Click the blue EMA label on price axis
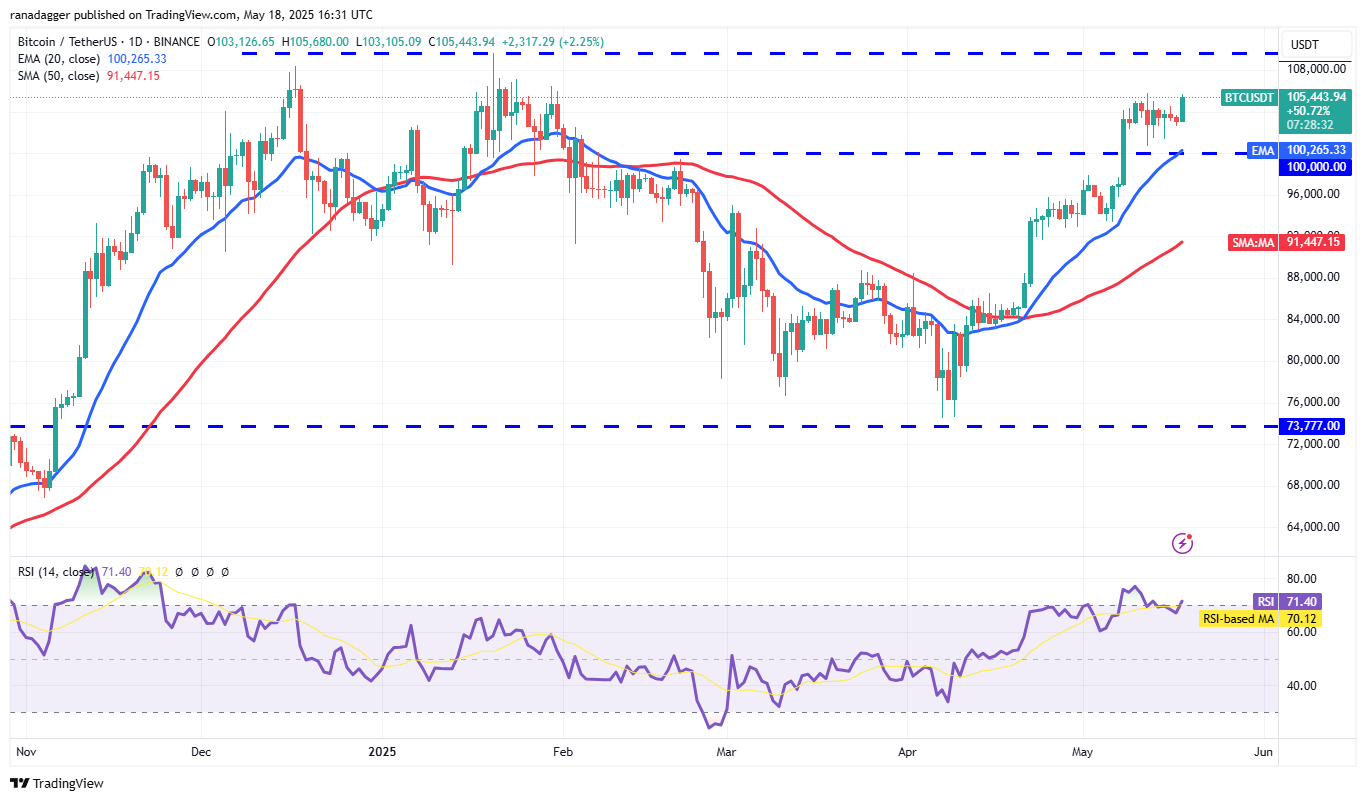 click(x=1263, y=150)
